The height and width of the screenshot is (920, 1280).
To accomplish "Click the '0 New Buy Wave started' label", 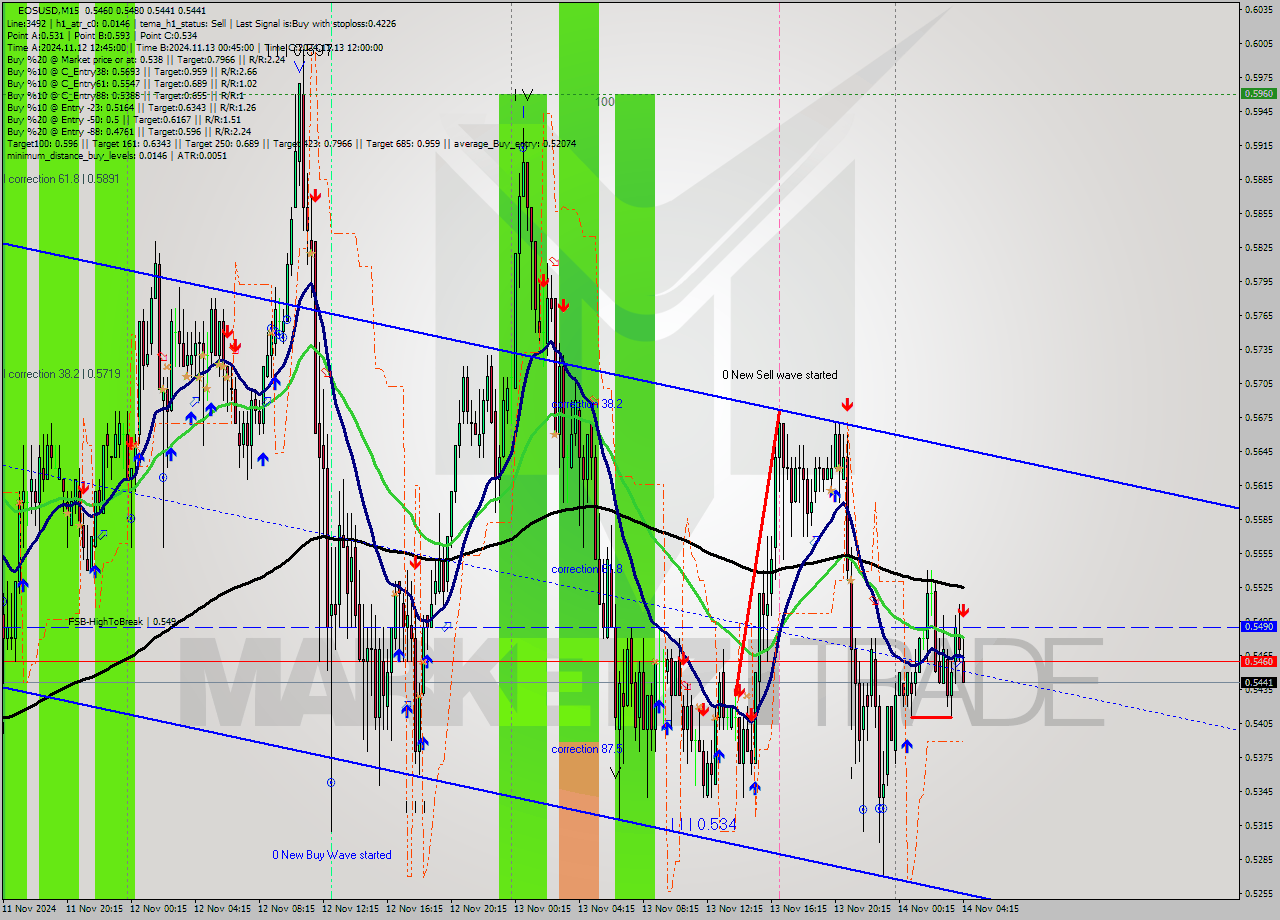I will 332,855.
